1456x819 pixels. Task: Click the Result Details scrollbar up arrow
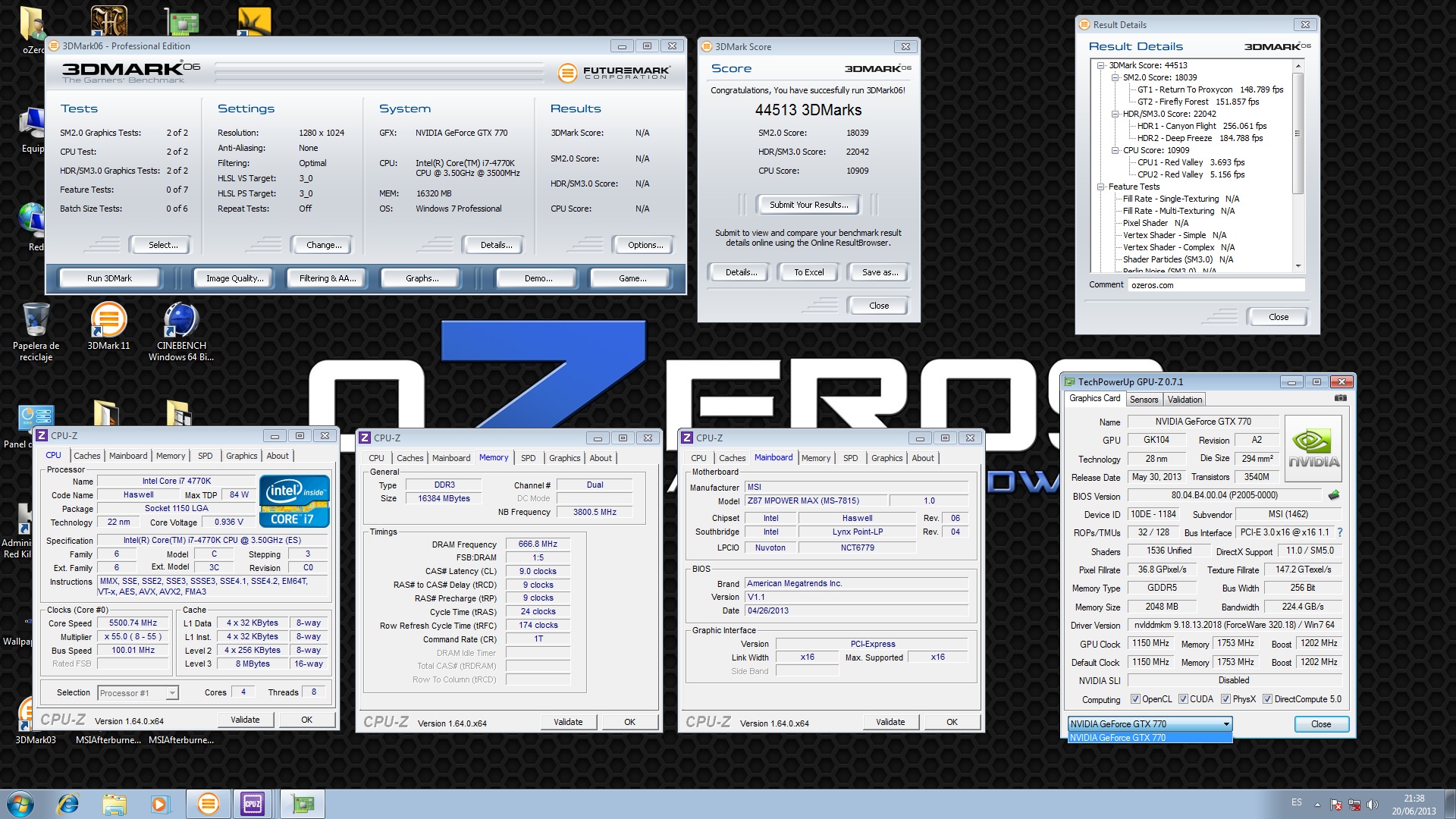1298,66
